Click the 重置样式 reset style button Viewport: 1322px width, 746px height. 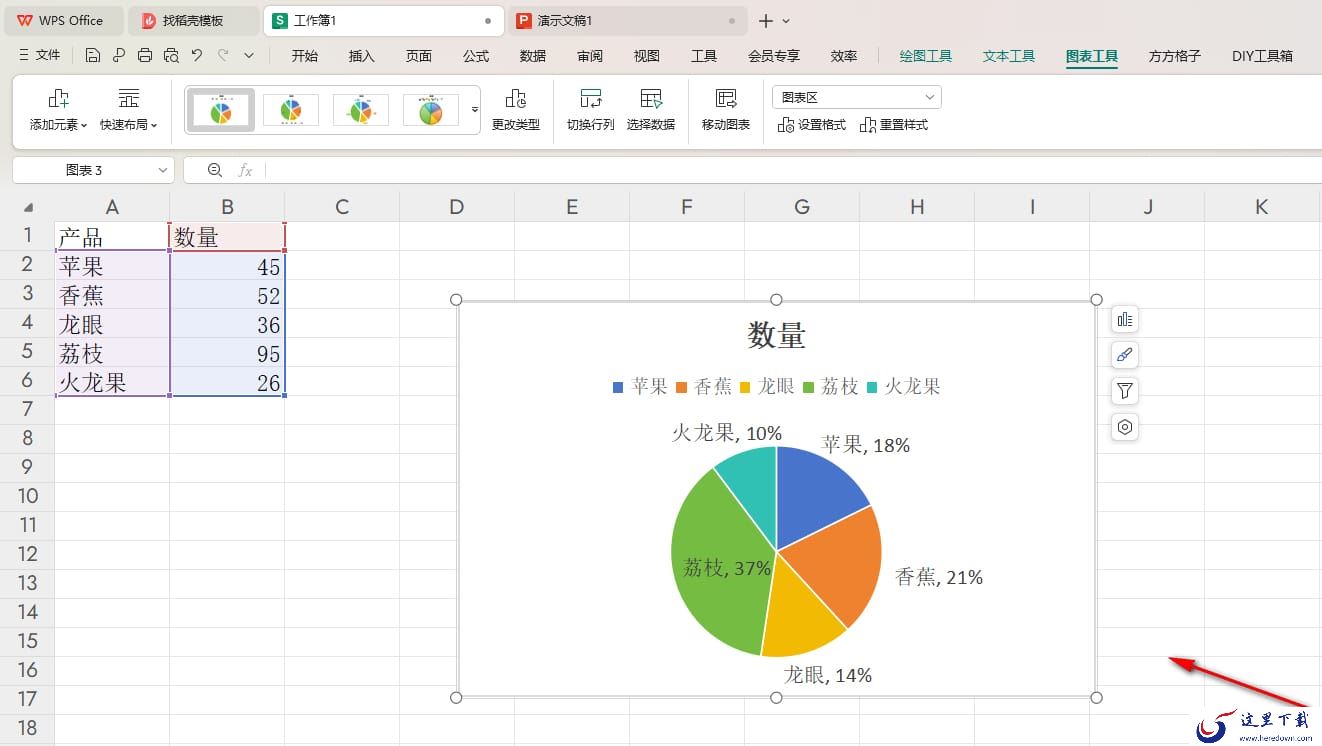point(894,125)
